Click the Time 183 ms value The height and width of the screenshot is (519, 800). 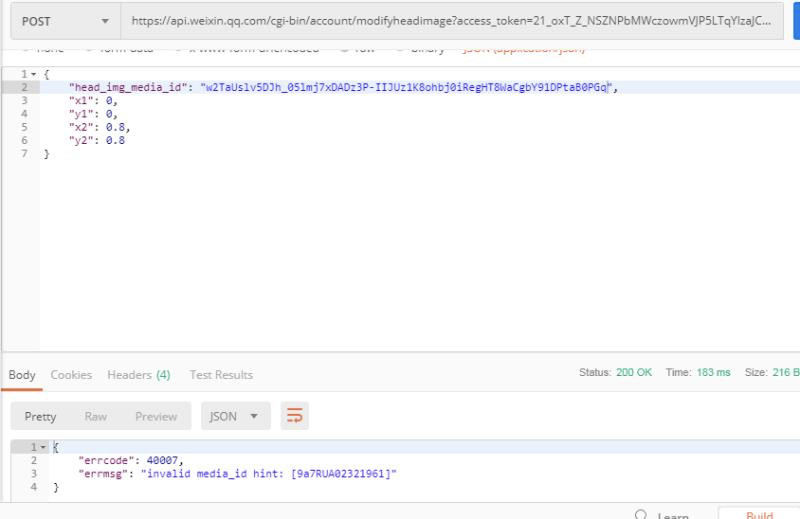[x=713, y=373]
